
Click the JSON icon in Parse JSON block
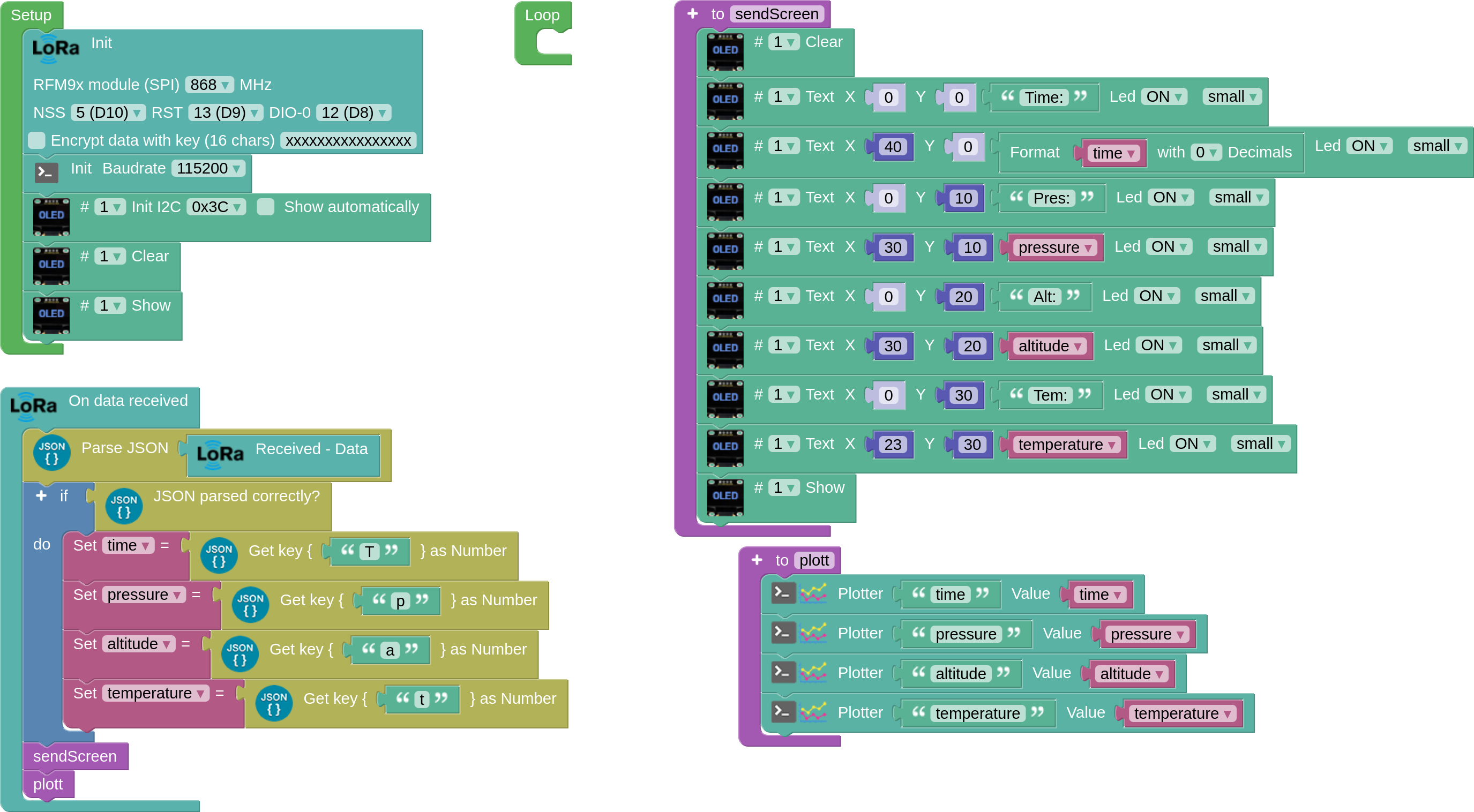tap(51, 452)
